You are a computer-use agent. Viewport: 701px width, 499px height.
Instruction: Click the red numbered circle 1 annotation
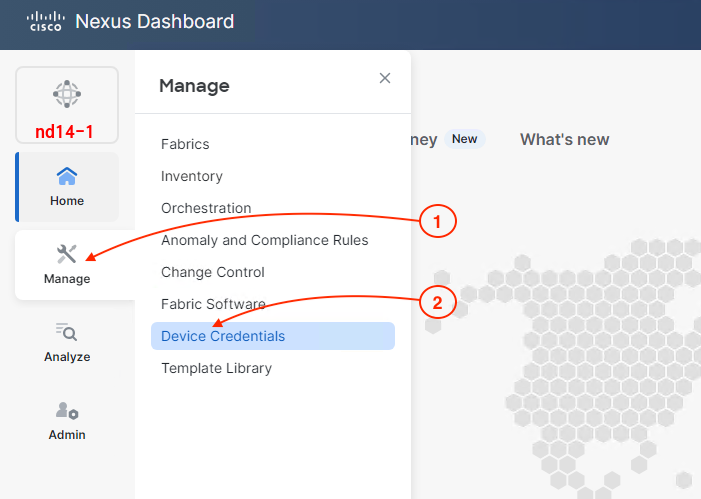coord(437,219)
